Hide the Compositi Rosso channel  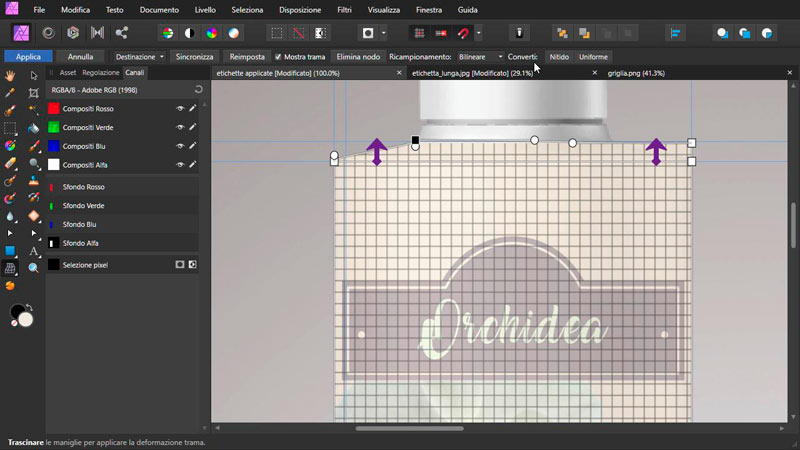click(x=180, y=109)
